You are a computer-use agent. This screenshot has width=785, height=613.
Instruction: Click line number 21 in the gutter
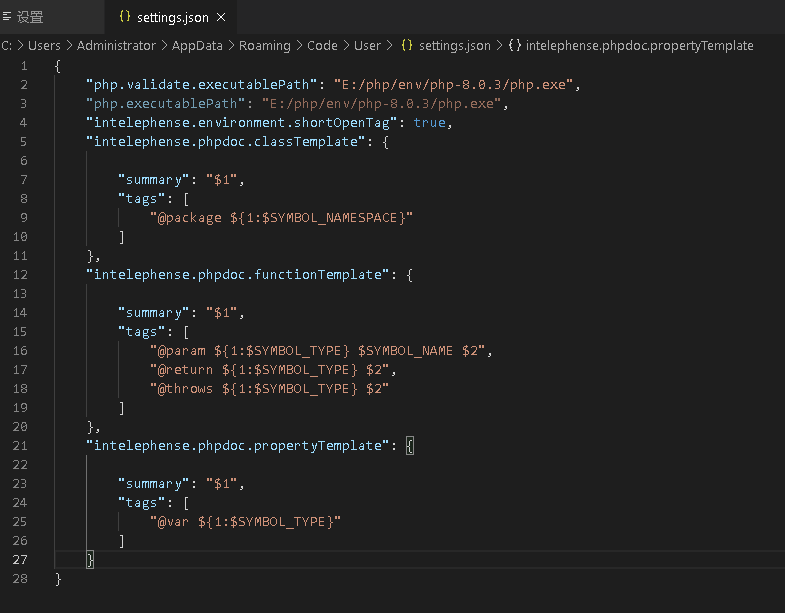(22, 445)
